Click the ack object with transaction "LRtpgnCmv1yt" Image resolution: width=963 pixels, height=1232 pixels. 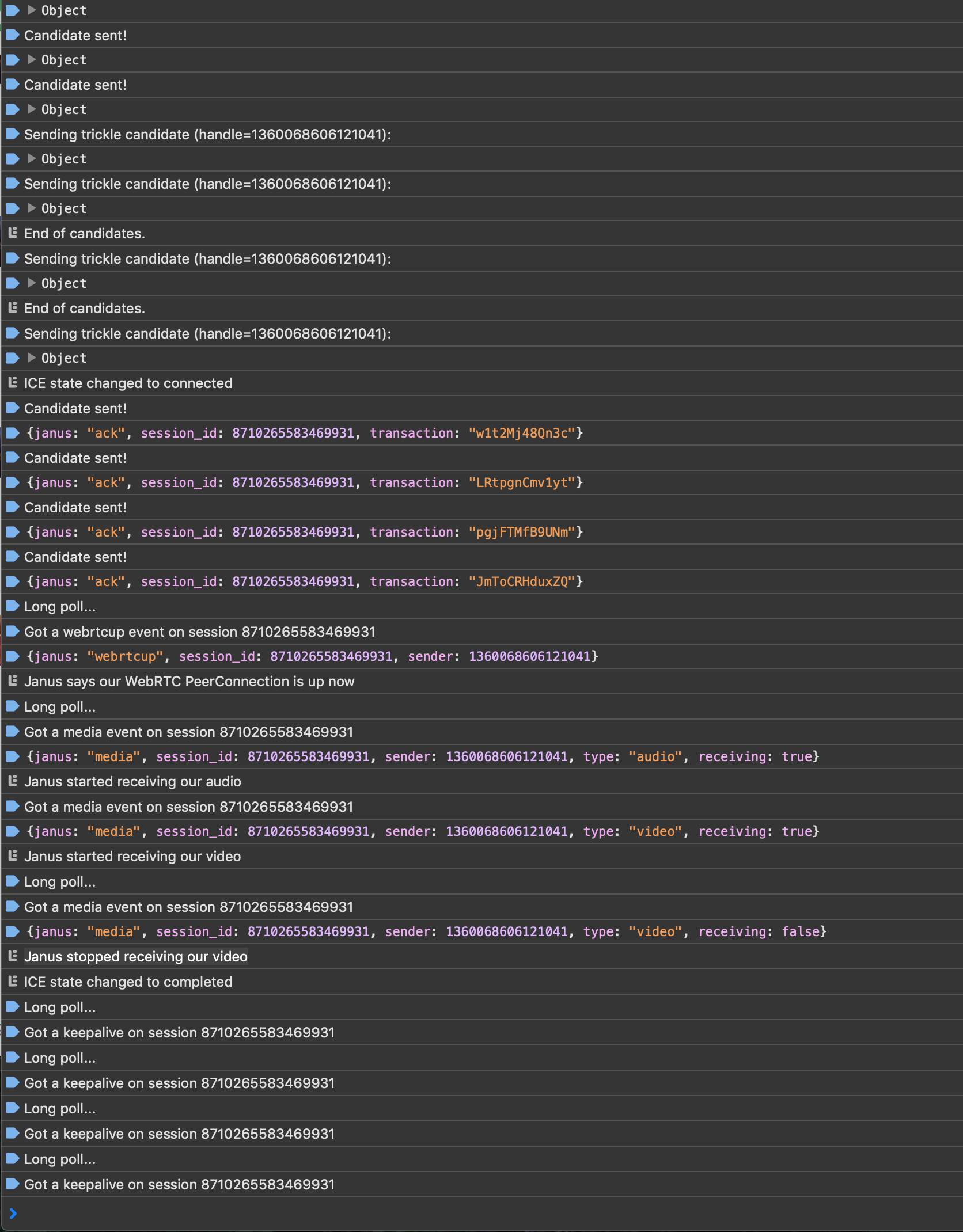[305, 483]
